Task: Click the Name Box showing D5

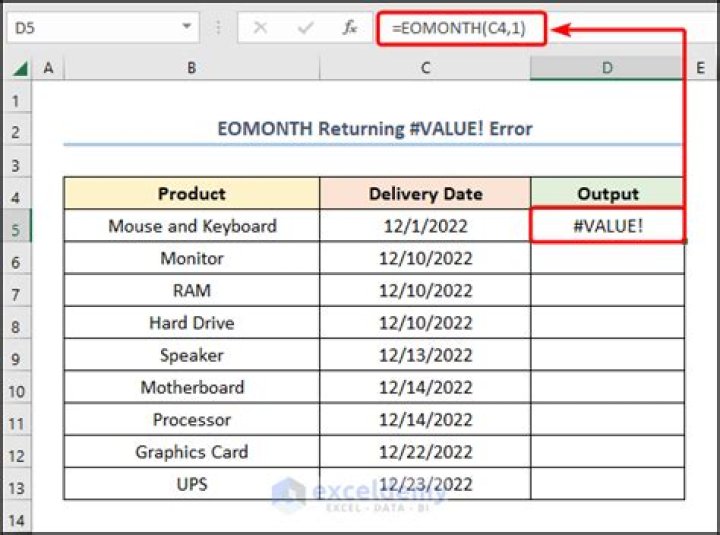Action: click(103, 28)
